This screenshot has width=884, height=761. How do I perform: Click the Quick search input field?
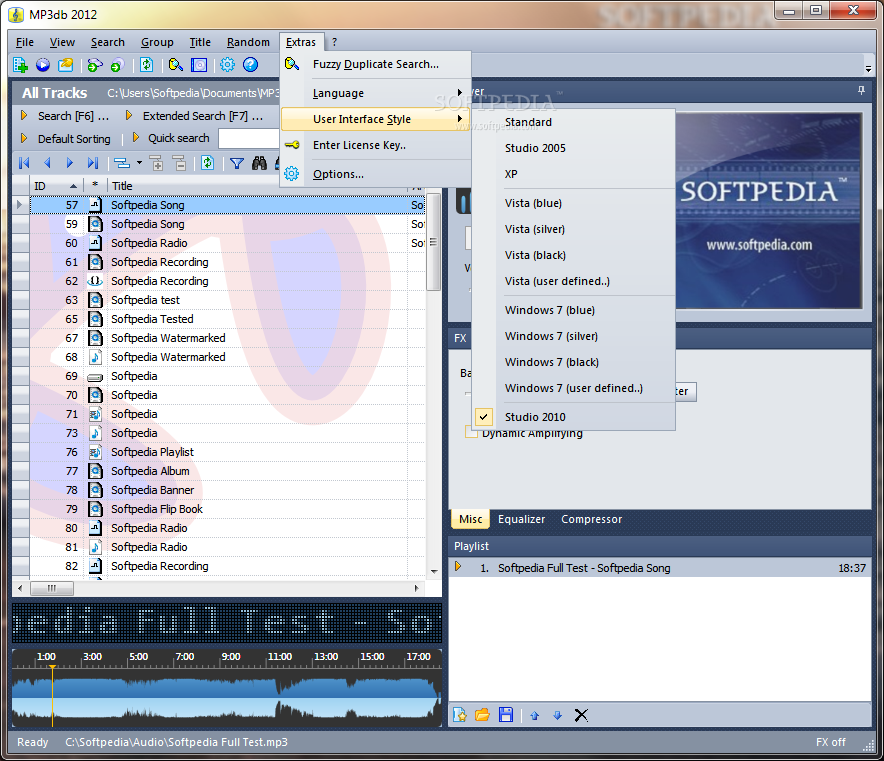(x=249, y=139)
